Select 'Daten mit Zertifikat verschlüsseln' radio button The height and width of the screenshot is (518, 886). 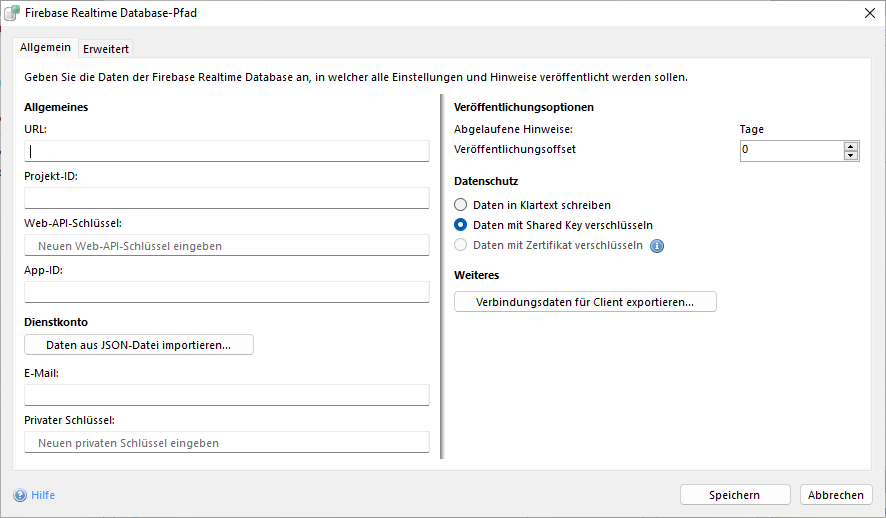coord(461,245)
